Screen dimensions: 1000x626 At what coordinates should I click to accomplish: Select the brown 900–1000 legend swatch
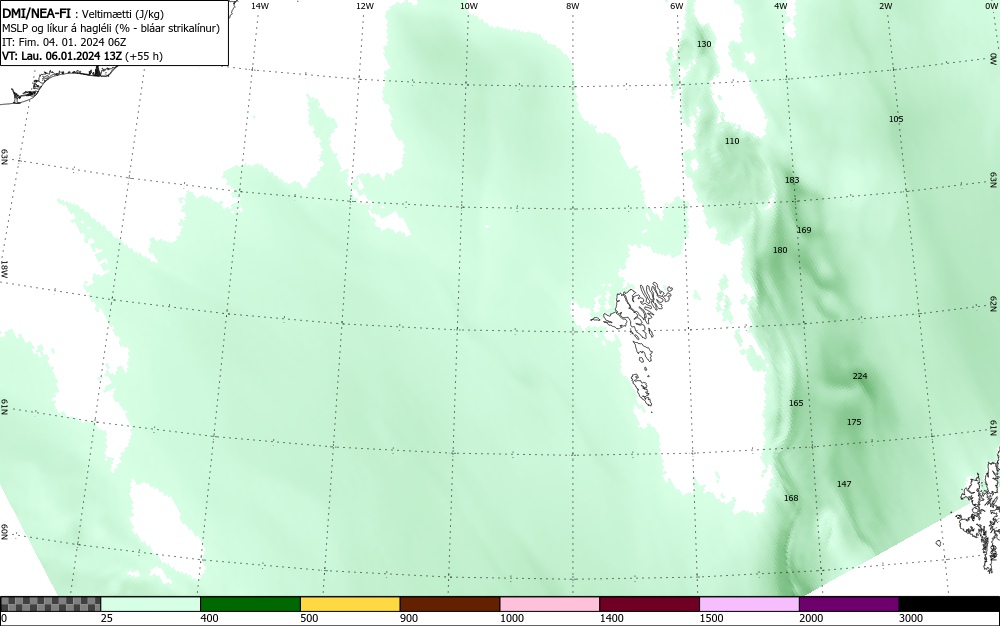click(x=450, y=604)
